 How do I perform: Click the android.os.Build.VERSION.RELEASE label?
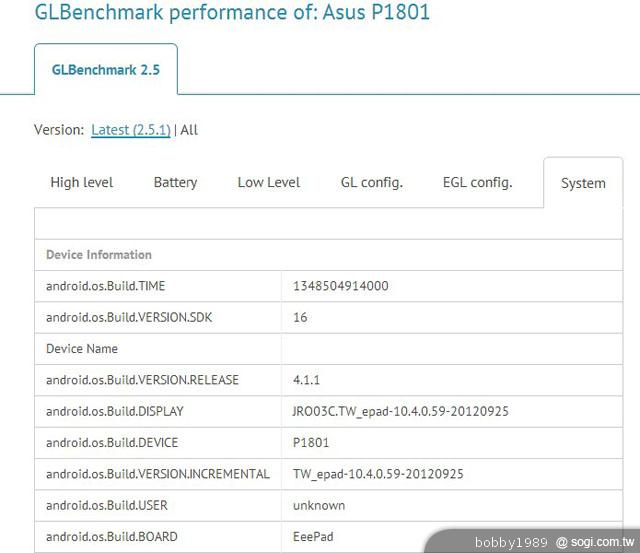(x=142, y=380)
